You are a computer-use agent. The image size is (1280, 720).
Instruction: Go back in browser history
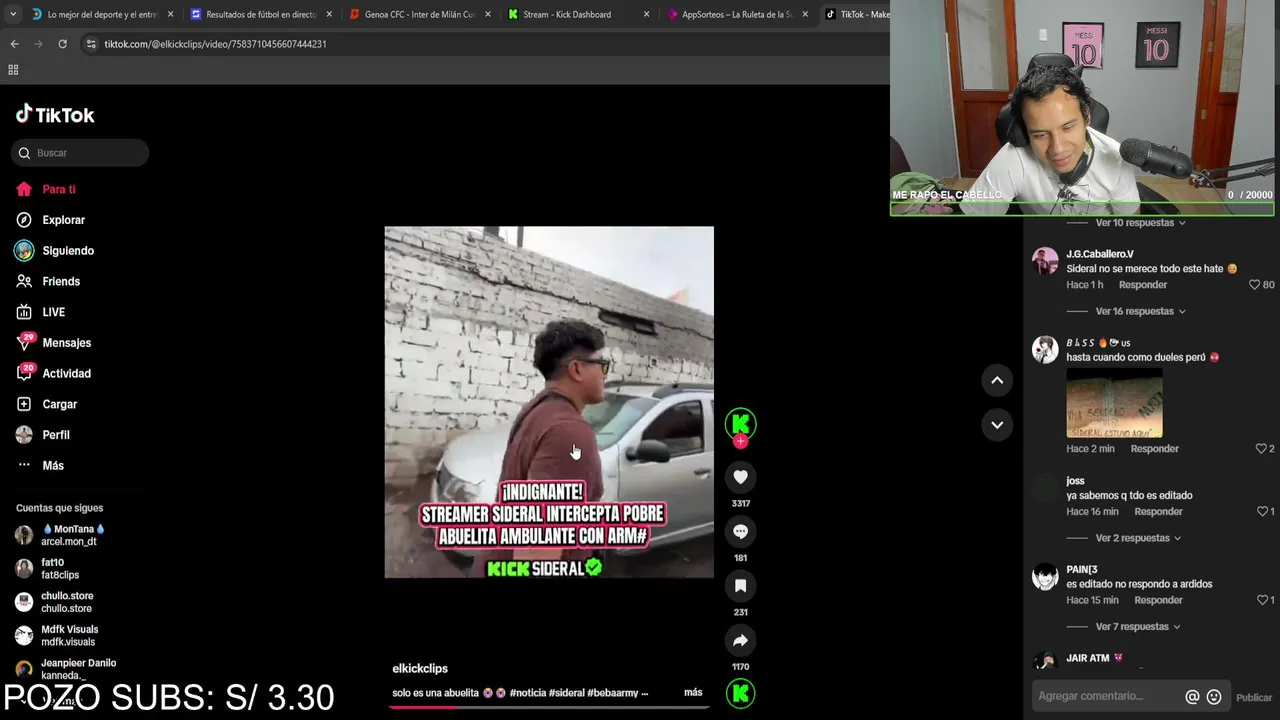(x=14, y=44)
